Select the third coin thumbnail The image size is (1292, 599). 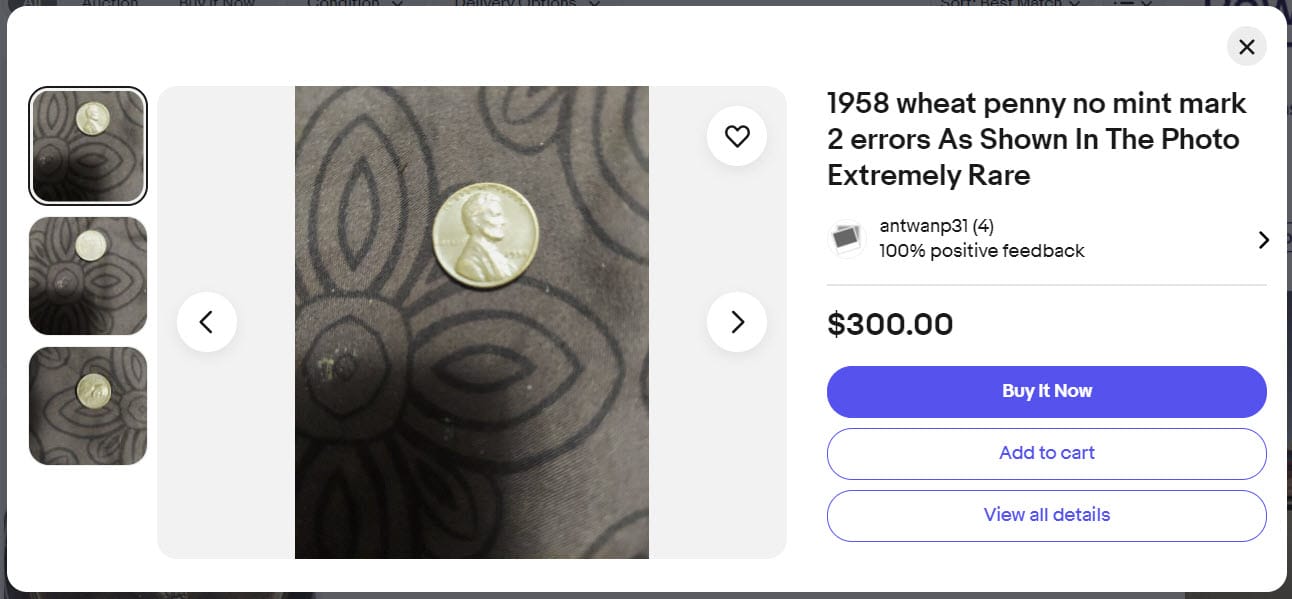[x=88, y=406]
